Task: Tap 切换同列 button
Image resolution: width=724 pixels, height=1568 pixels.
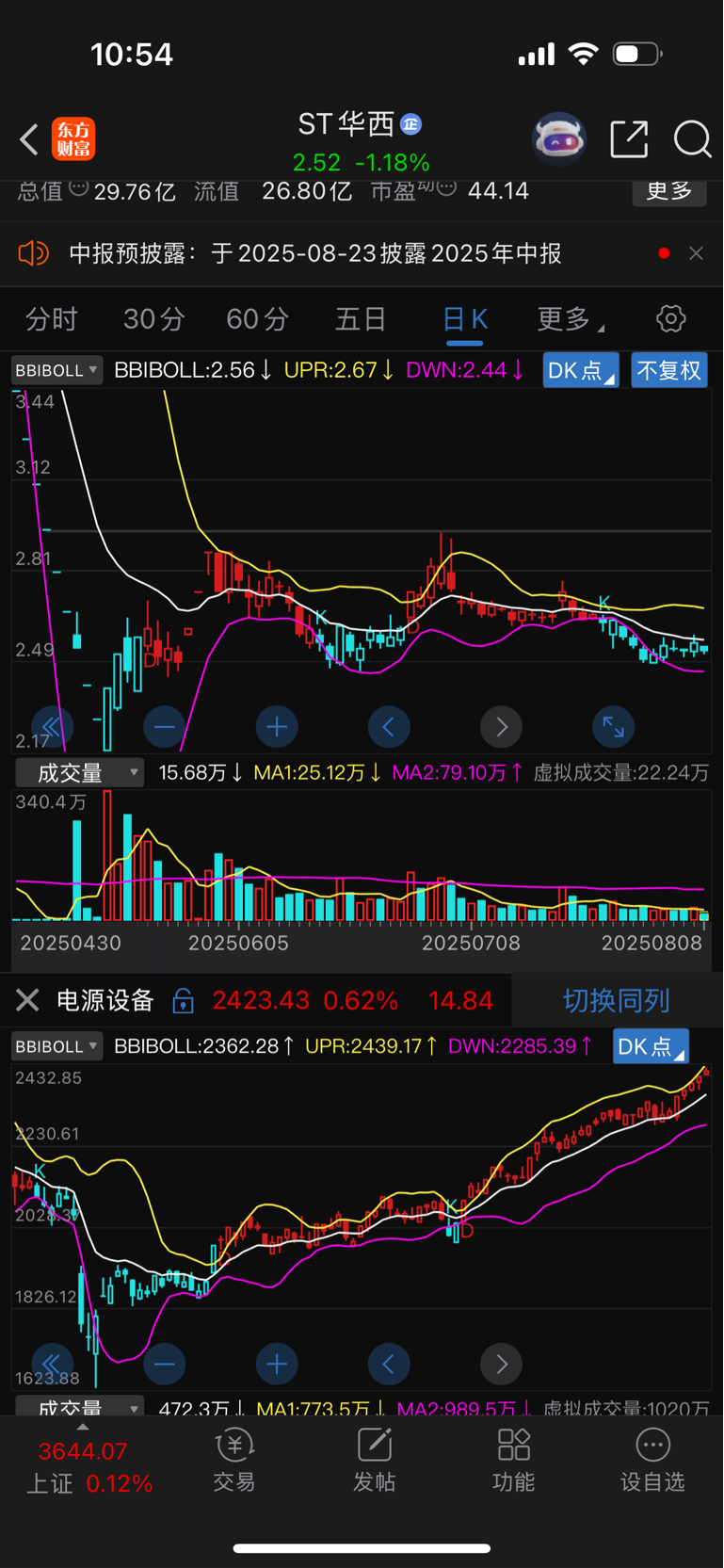Action: pyautogui.click(x=617, y=1000)
